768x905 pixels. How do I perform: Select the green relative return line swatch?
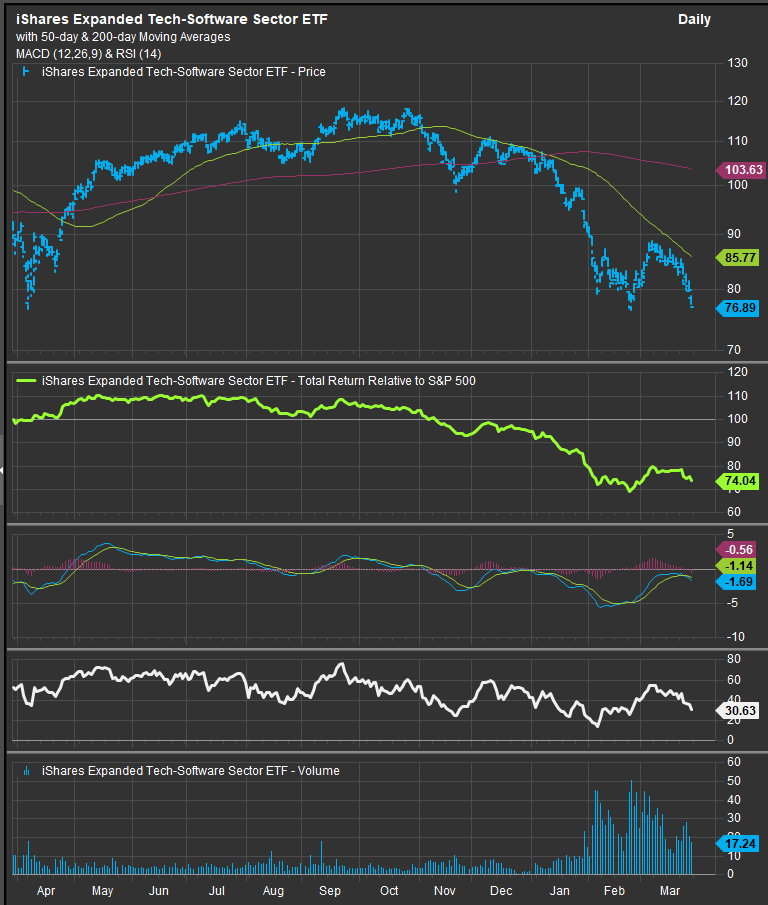(x=26, y=381)
